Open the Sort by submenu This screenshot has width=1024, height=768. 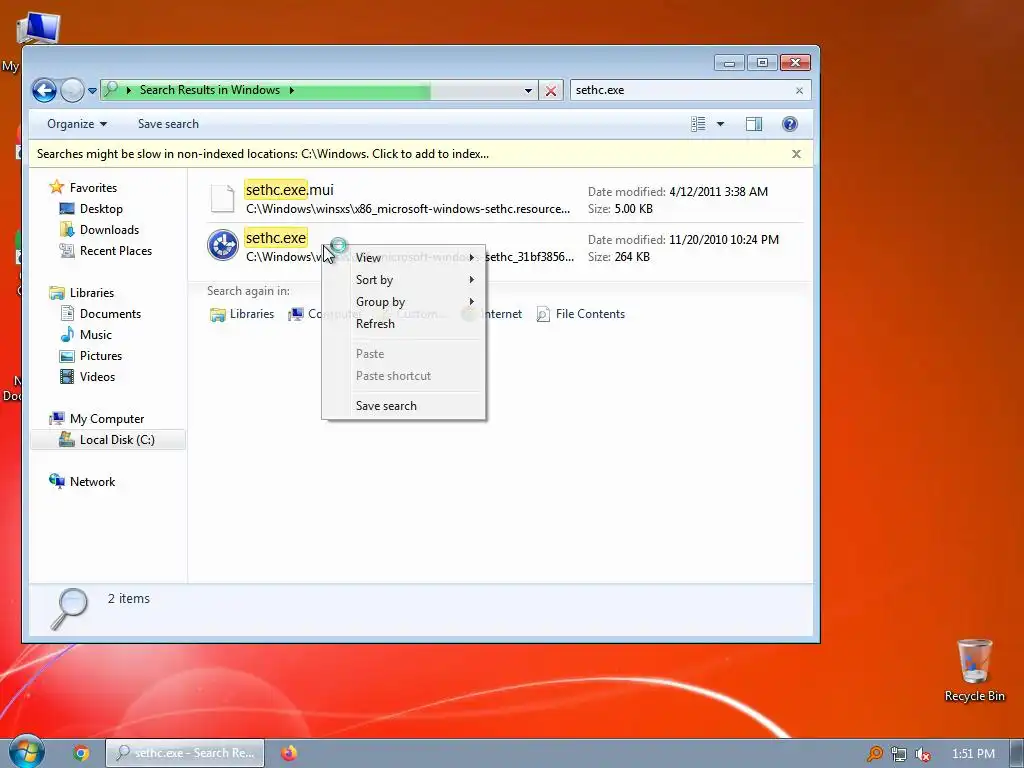click(x=415, y=280)
